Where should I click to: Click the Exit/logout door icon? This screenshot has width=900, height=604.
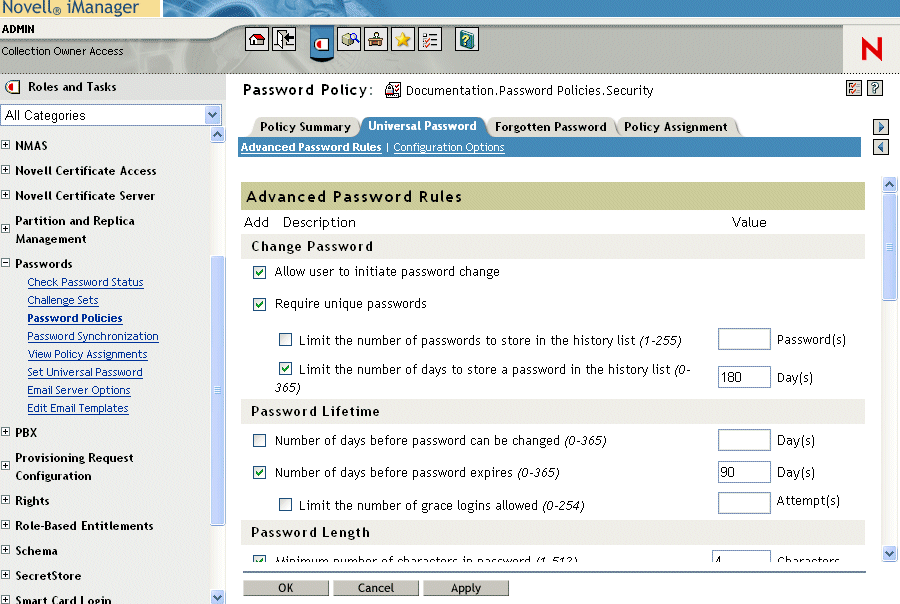(284, 40)
